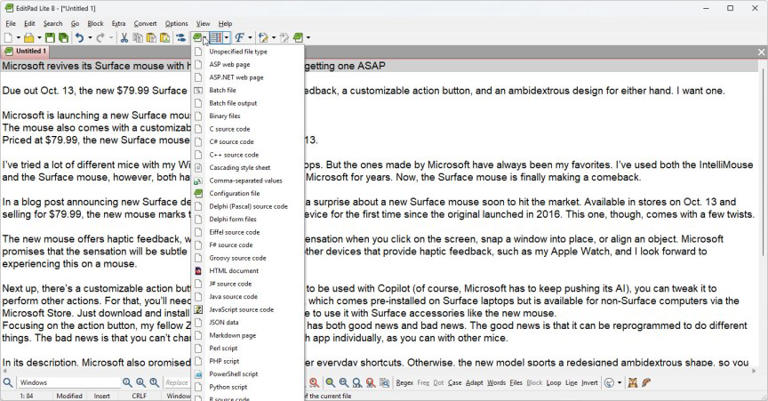Expand the Font dropdown arrow
This screenshot has height=401, width=768.
click(x=250, y=38)
